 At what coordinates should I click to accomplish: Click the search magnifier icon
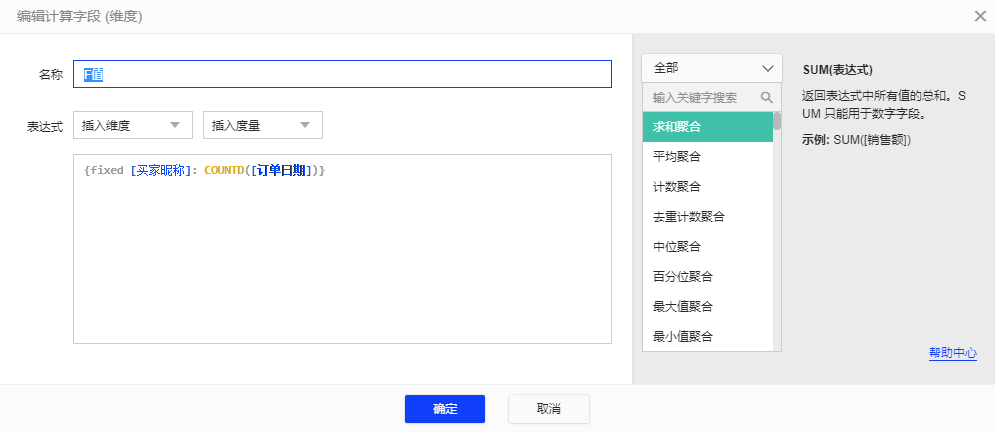tap(767, 98)
